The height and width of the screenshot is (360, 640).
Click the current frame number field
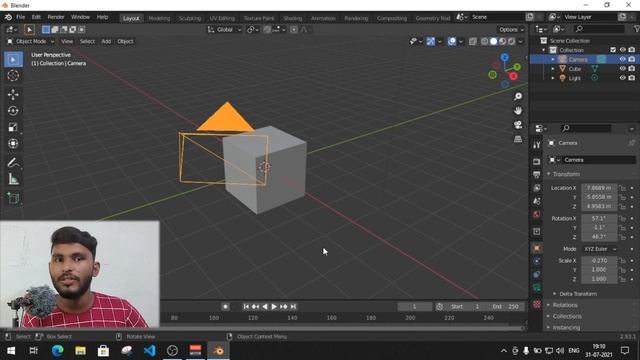tap(414, 307)
